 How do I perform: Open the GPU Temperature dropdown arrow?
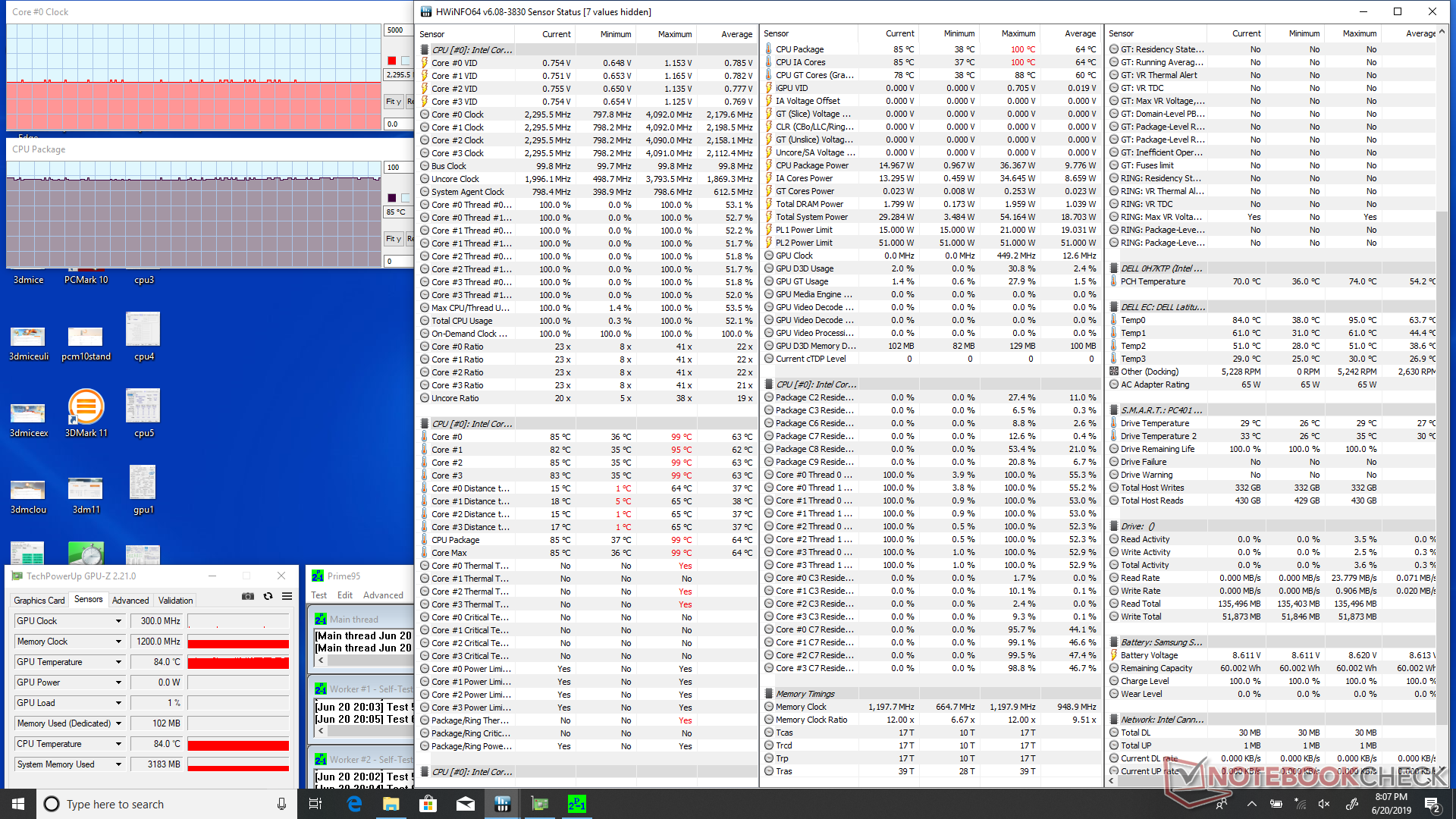point(118,662)
